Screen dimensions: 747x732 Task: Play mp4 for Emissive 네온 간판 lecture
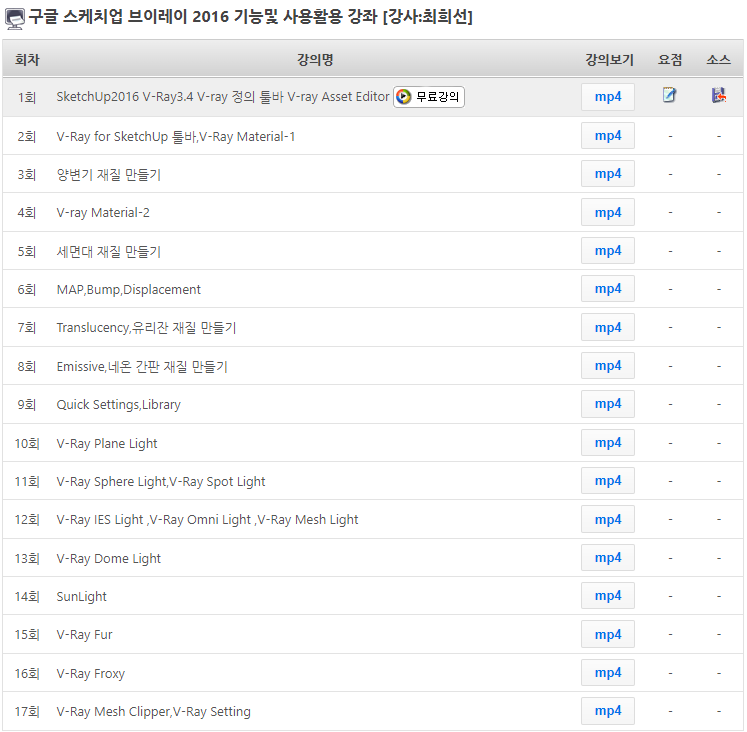click(x=608, y=366)
